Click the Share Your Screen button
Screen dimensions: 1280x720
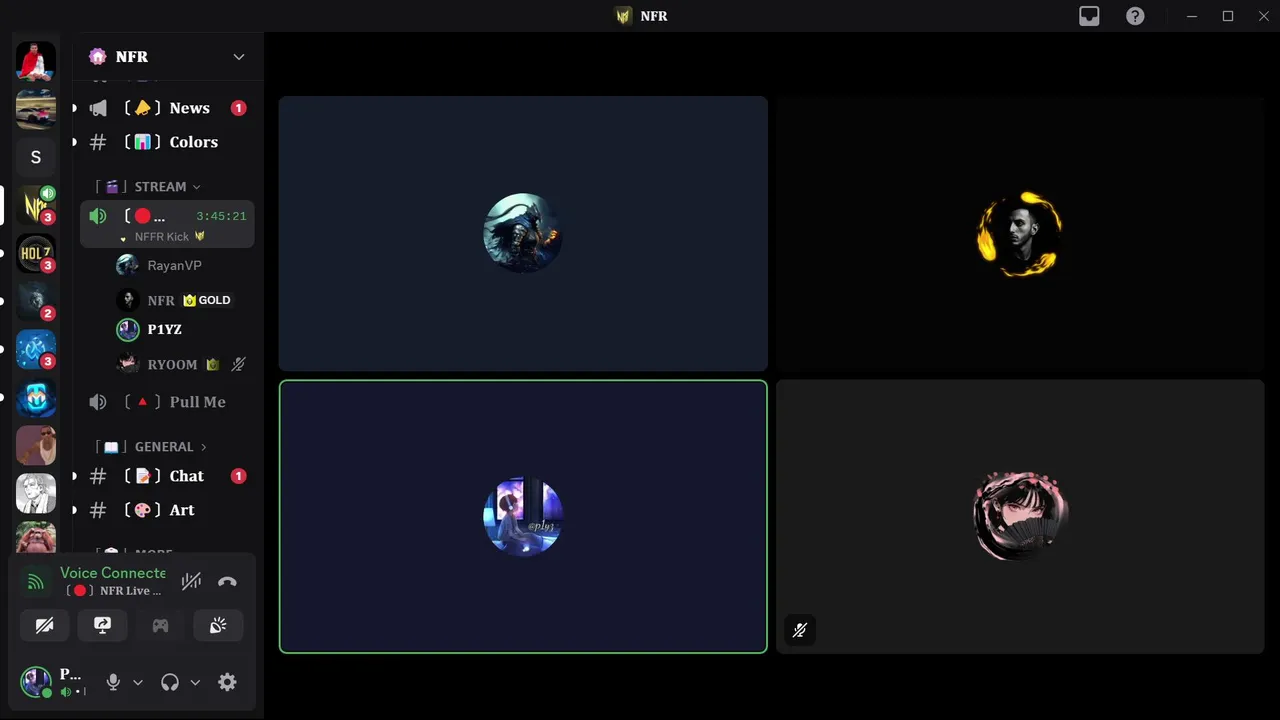point(102,625)
